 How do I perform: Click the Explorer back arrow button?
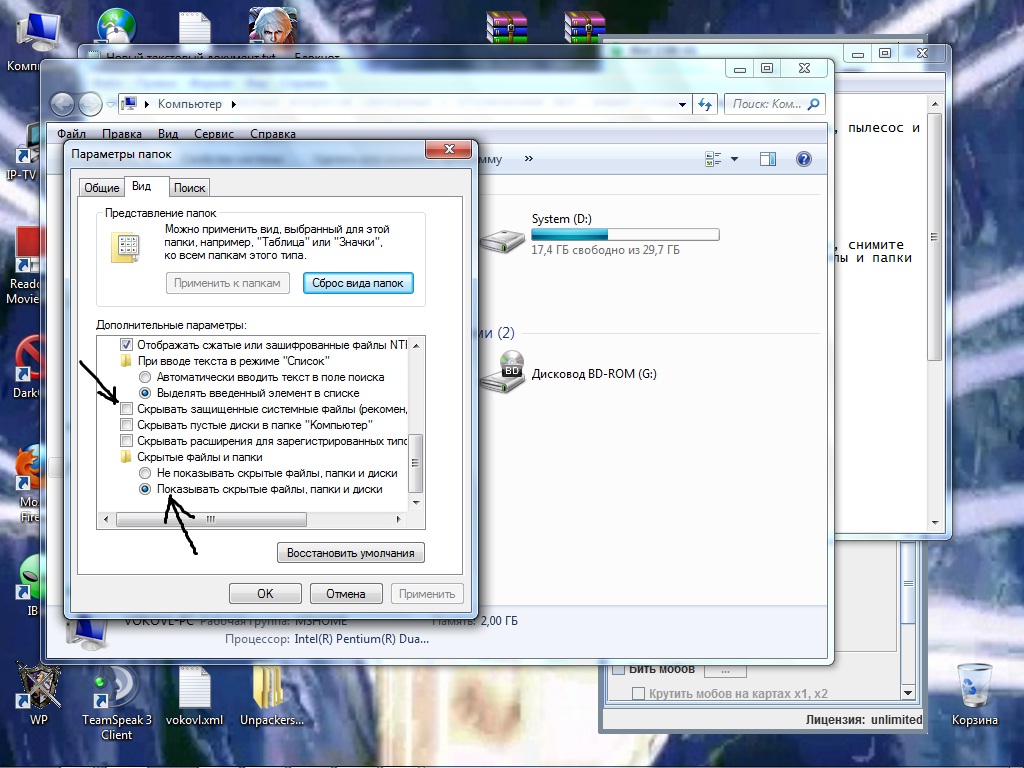coord(63,104)
